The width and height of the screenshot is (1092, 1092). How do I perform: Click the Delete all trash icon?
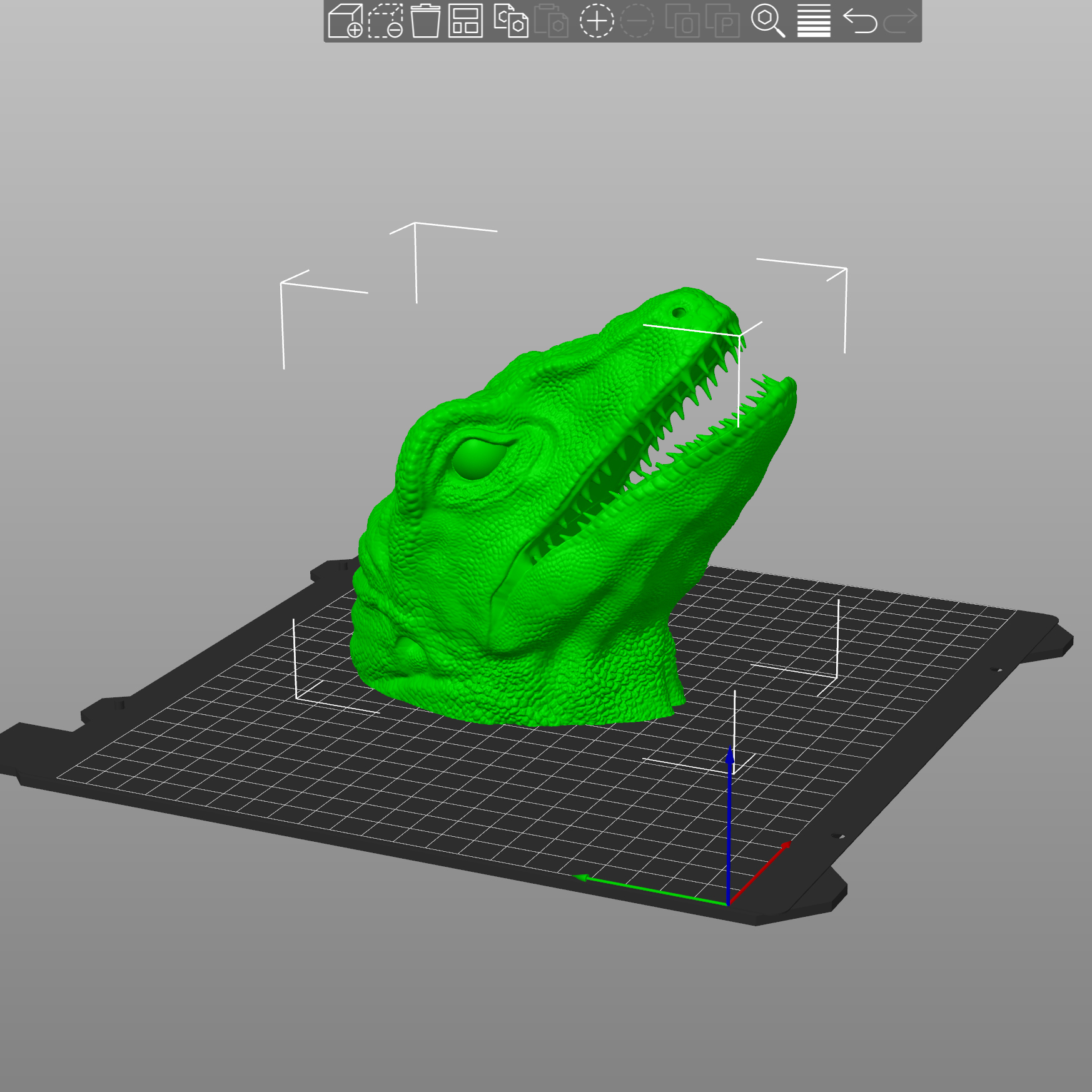(425, 21)
